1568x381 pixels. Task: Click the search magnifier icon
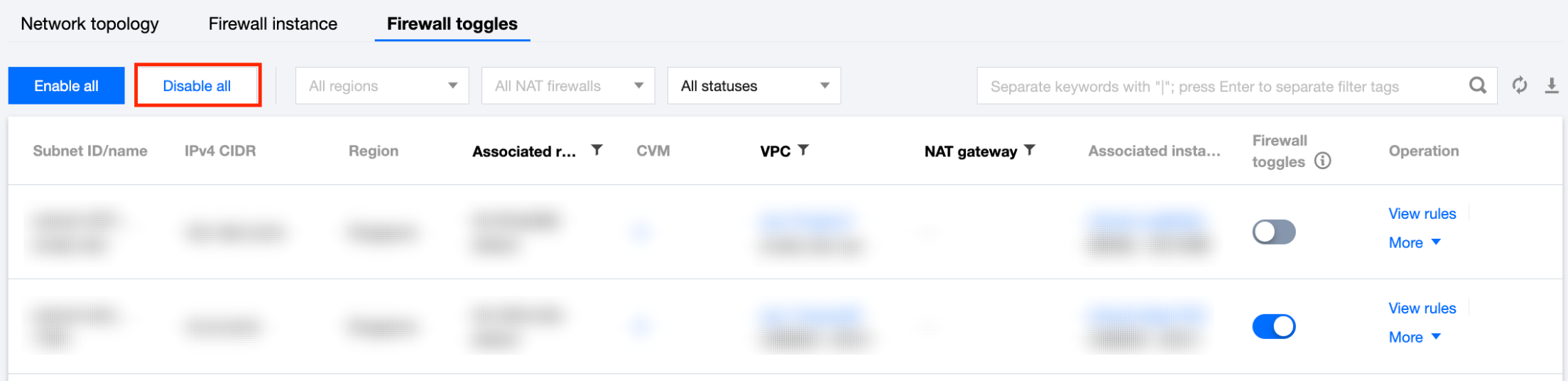[x=1477, y=86]
